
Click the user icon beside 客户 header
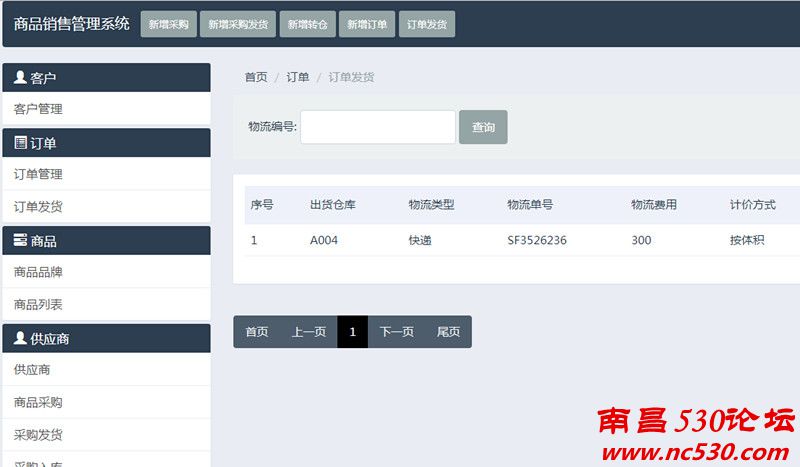[20, 78]
